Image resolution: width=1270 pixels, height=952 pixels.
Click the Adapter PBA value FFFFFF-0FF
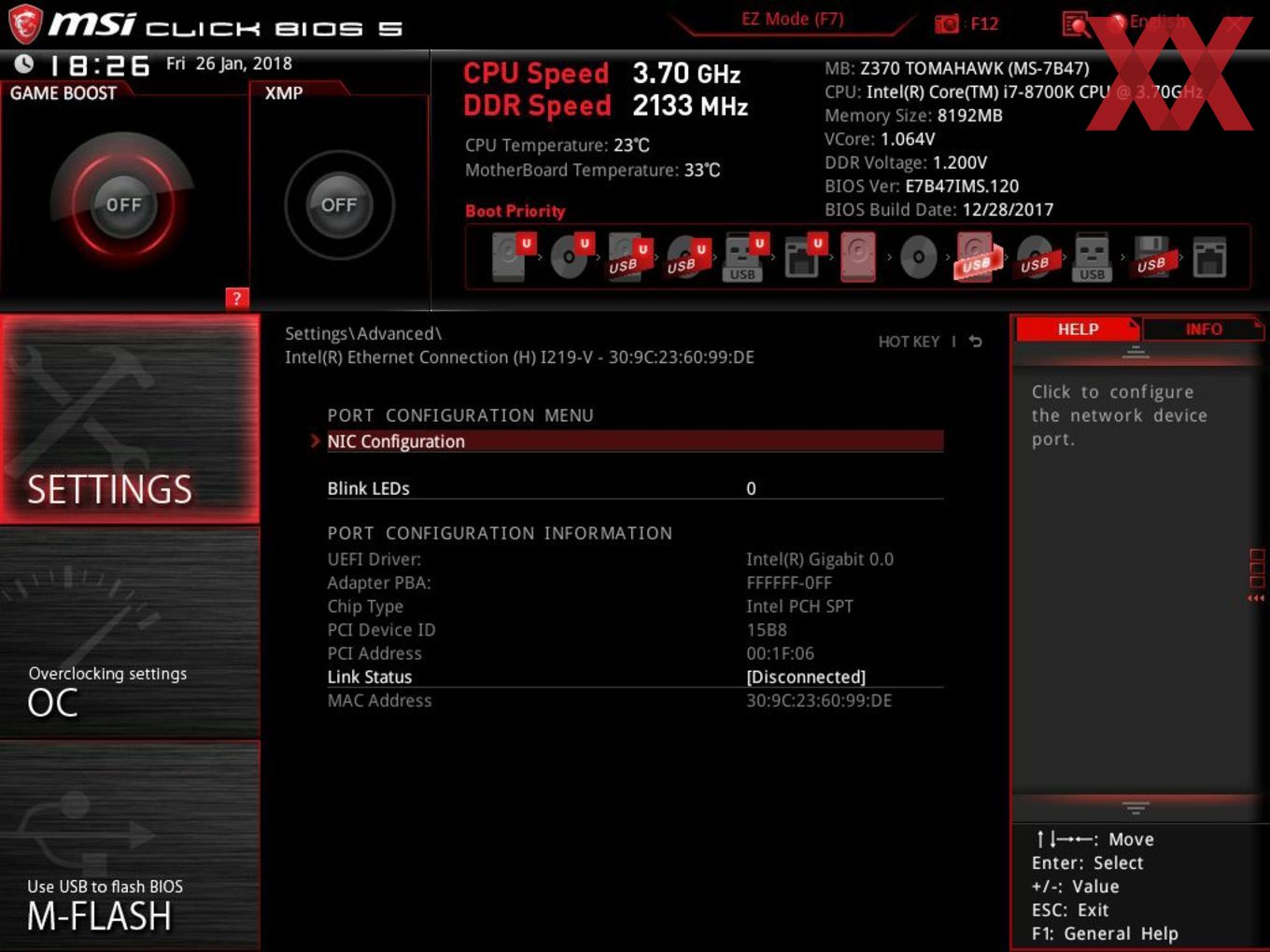pyautogui.click(x=789, y=582)
